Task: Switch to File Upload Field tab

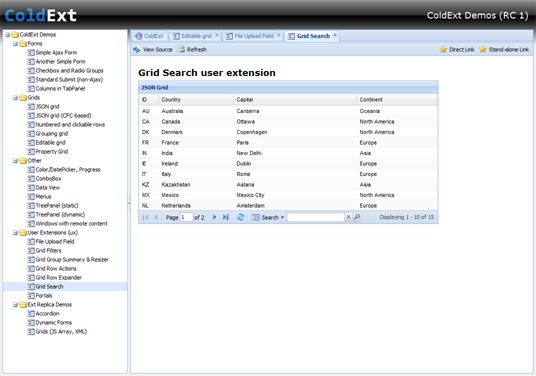Action: point(254,36)
